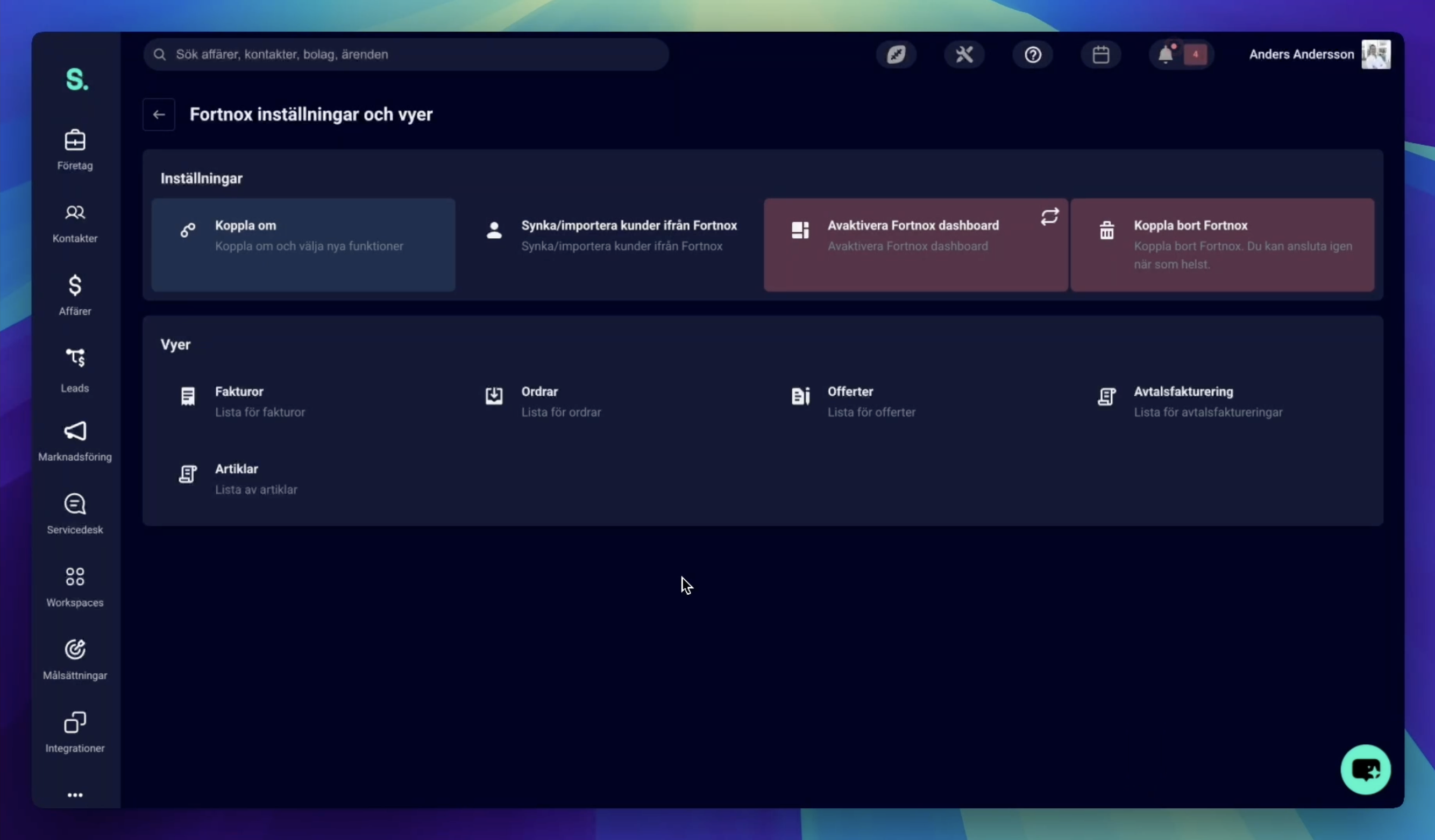Open Integrationer in the sidebar
The height and width of the screenshot is (840, 1435).
[x=75, y=732]
